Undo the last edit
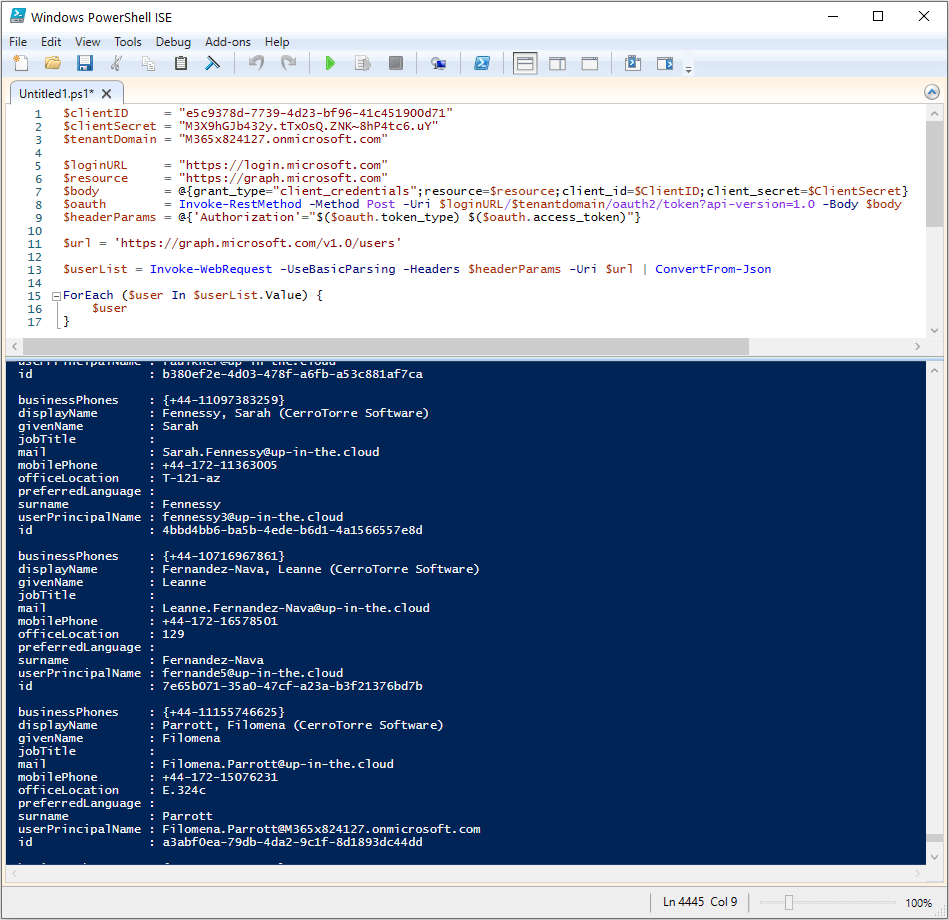Image resolution: width=949 pixels, height=920 pixels. (x=255, y=62)
